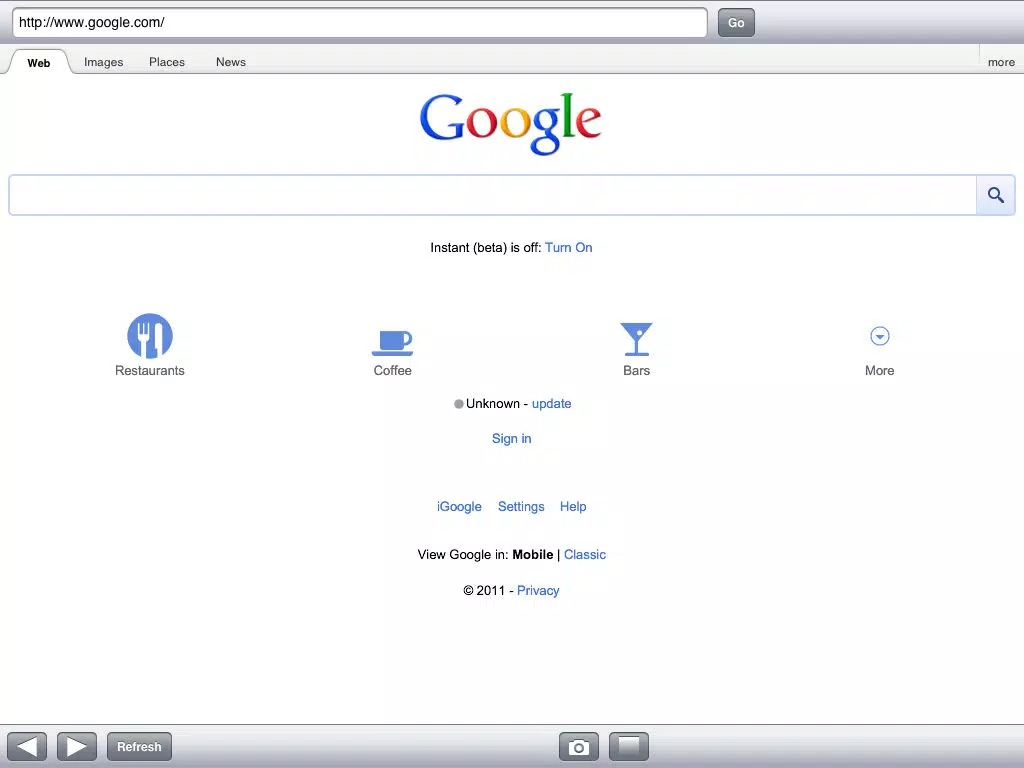Open the iGoogle link

459,507
